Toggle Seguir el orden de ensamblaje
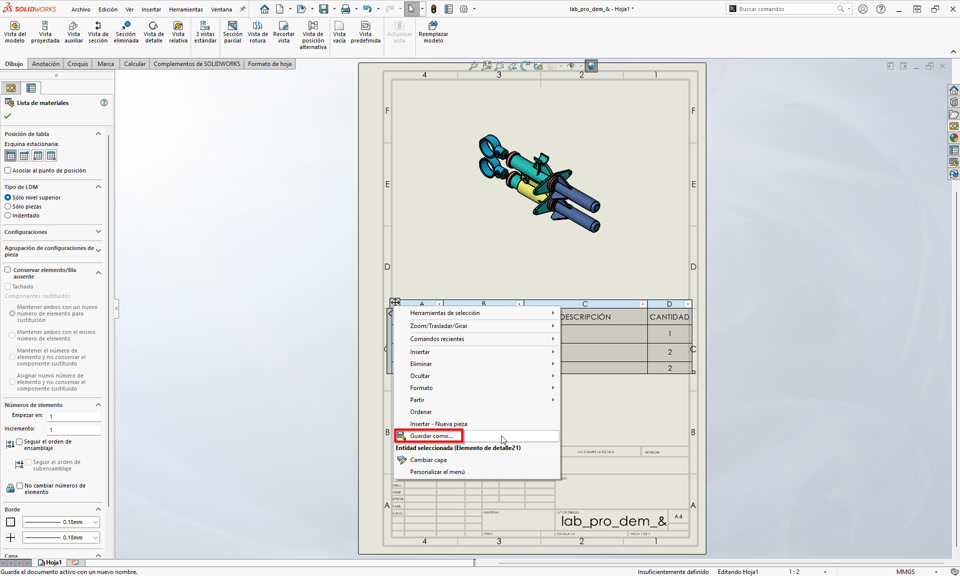The height and width of the screenshot is (576, 960). coord(20,442)
